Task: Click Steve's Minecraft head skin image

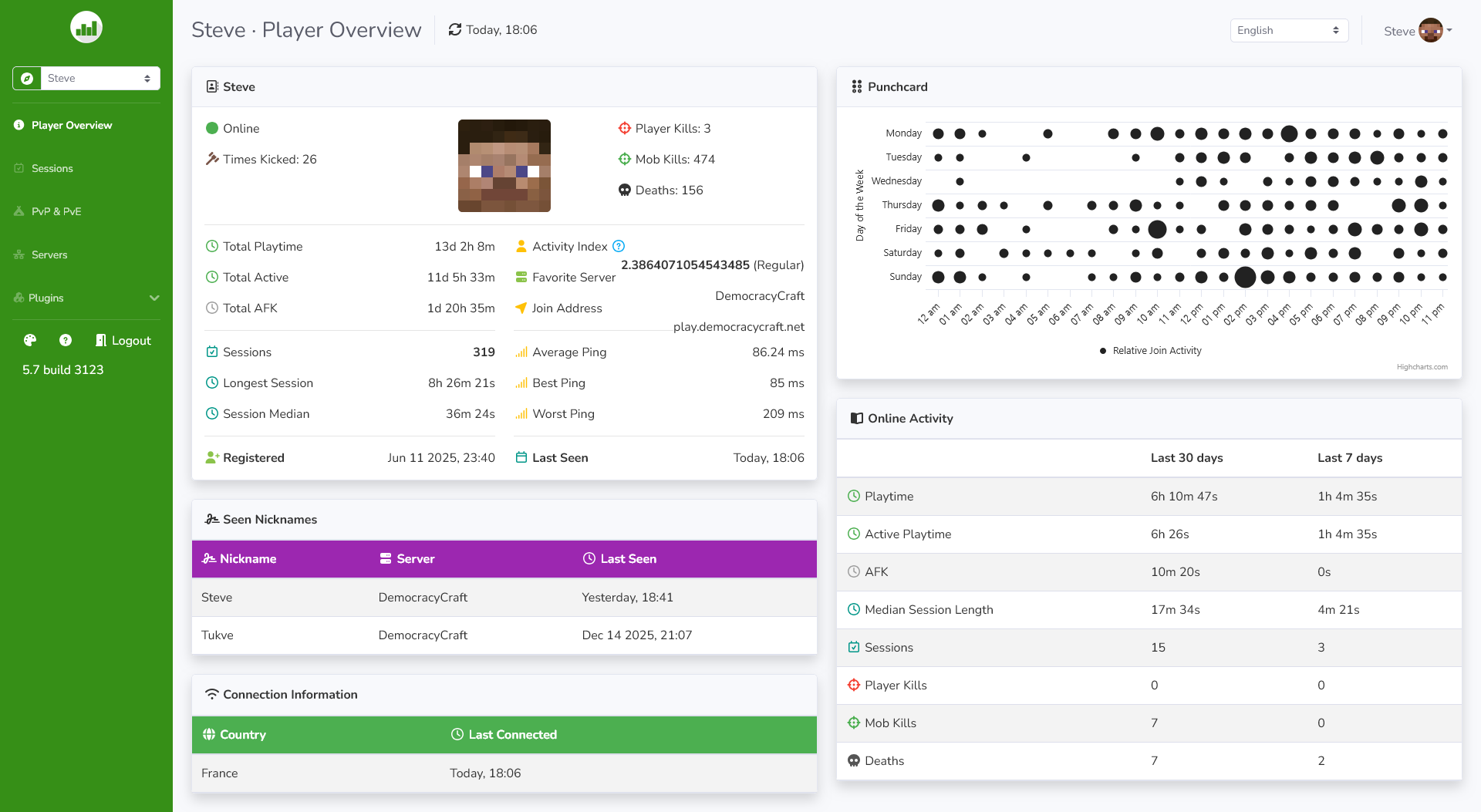Action: [x=504, y=166]
